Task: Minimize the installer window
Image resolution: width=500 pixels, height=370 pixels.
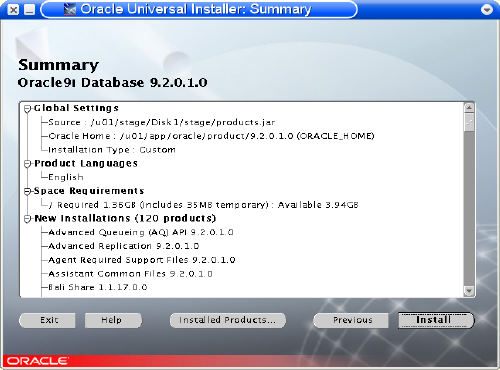Action: (30, 10)
